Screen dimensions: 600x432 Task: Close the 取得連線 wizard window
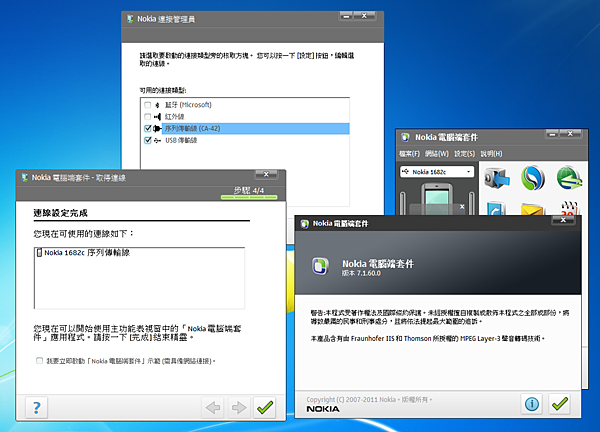pos(266,174)
